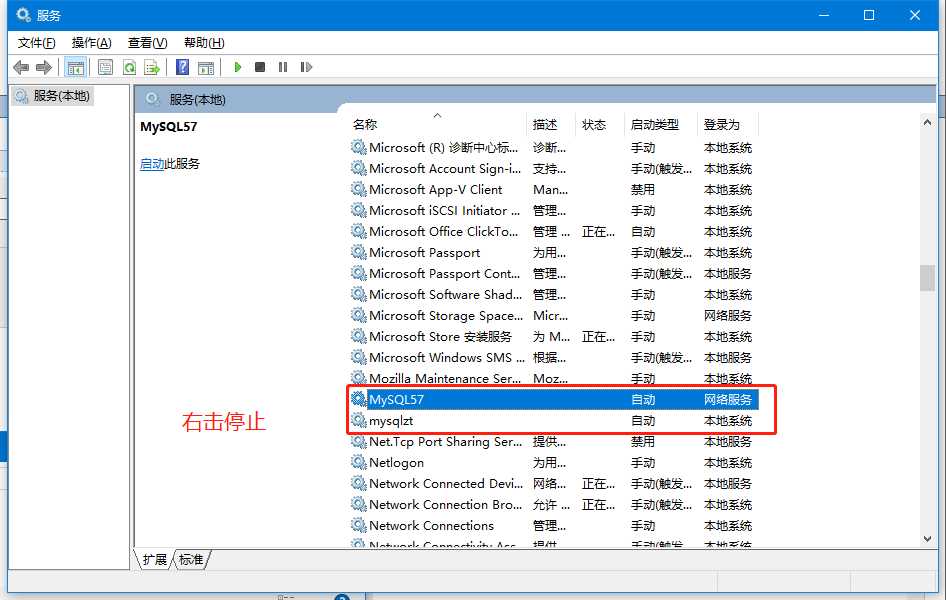The image size is (946, 600).
Task: Open the Properties toolbar icon
Action: tap(106, 67)
